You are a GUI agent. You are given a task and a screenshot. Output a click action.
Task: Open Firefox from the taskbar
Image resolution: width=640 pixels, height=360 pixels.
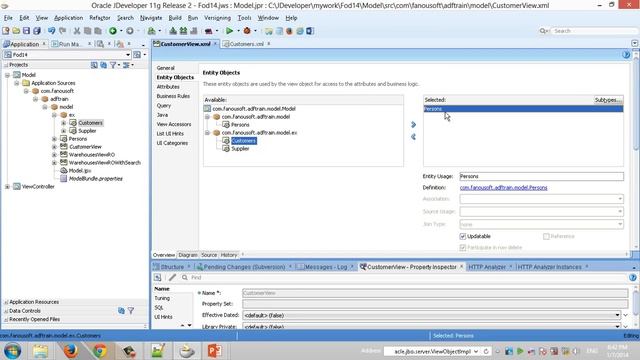tap(70, 351)
